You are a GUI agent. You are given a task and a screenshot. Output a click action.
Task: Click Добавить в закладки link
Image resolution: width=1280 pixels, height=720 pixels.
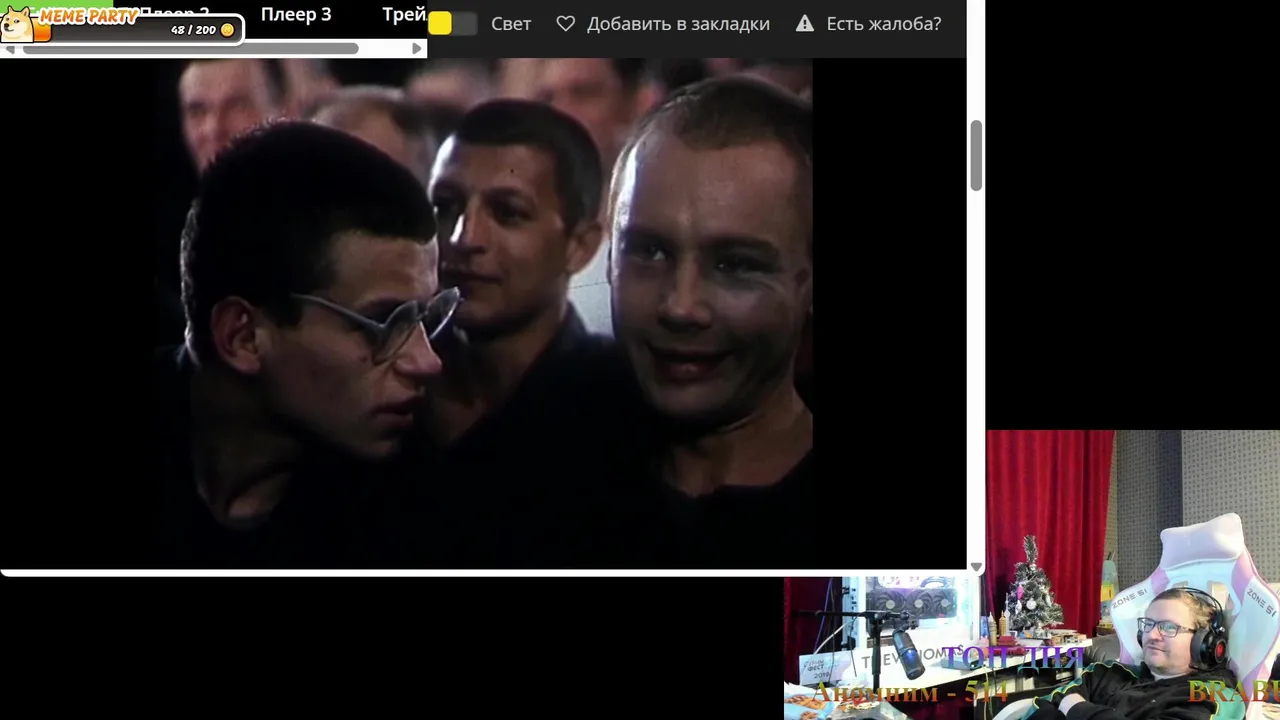(678, 24)
